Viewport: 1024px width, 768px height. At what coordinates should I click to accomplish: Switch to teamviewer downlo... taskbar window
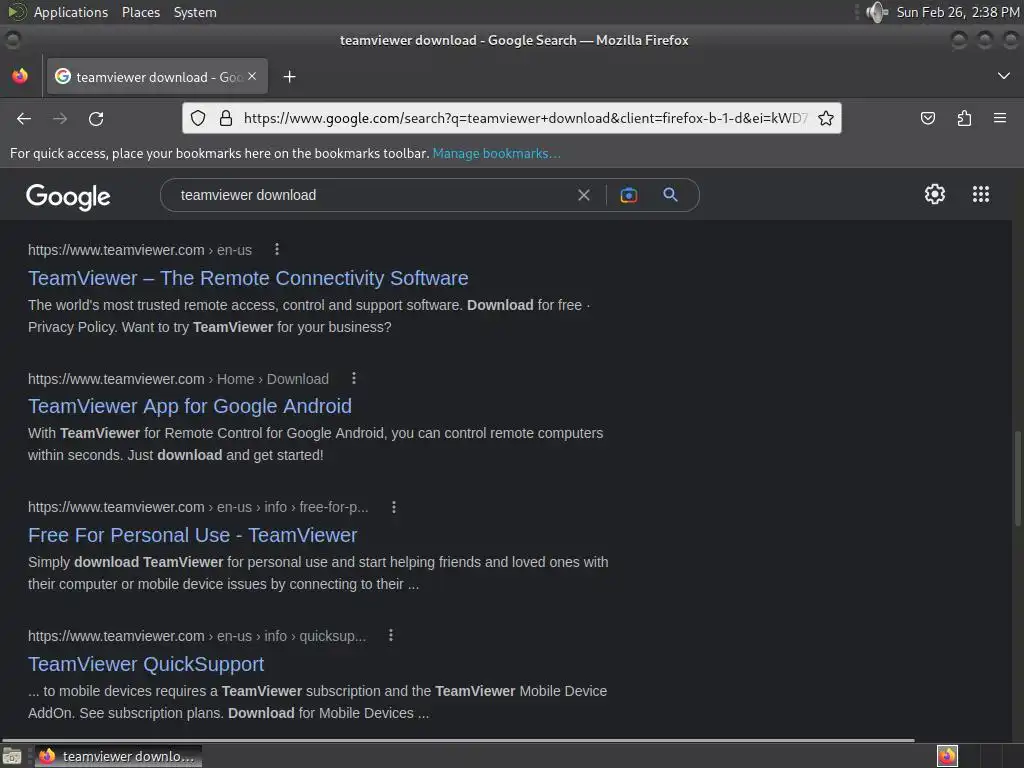pyautogui.click(x=118, y=756)
